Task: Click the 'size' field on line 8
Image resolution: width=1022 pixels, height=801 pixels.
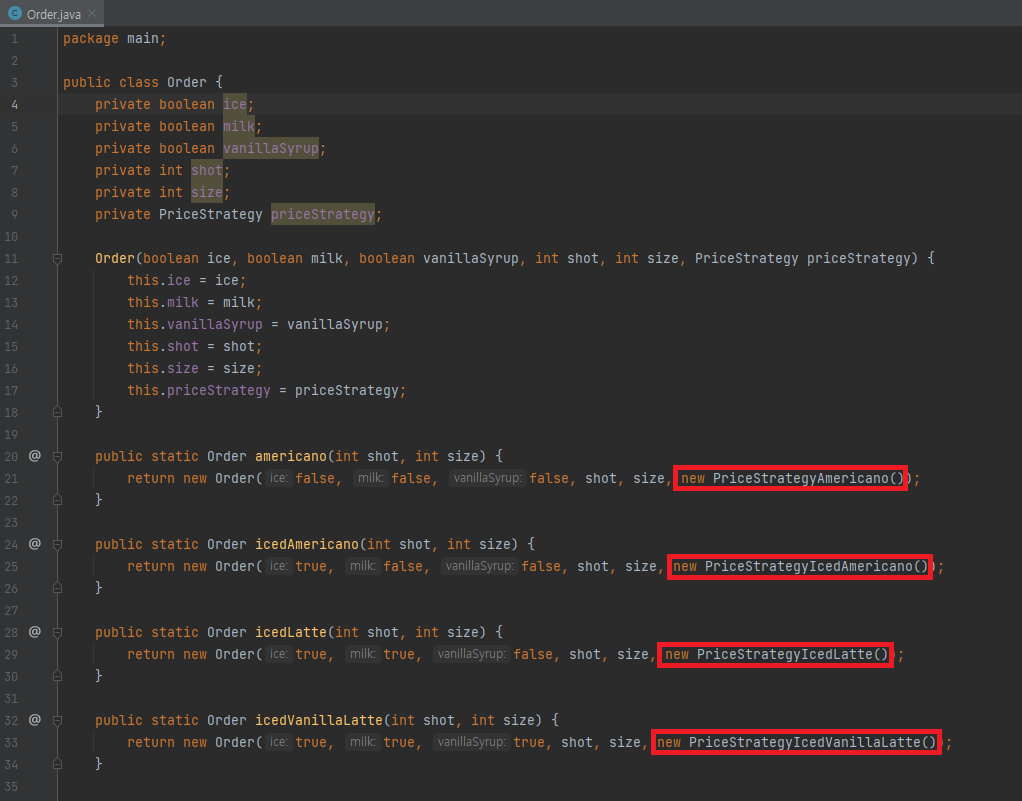Action: (207, 192)
